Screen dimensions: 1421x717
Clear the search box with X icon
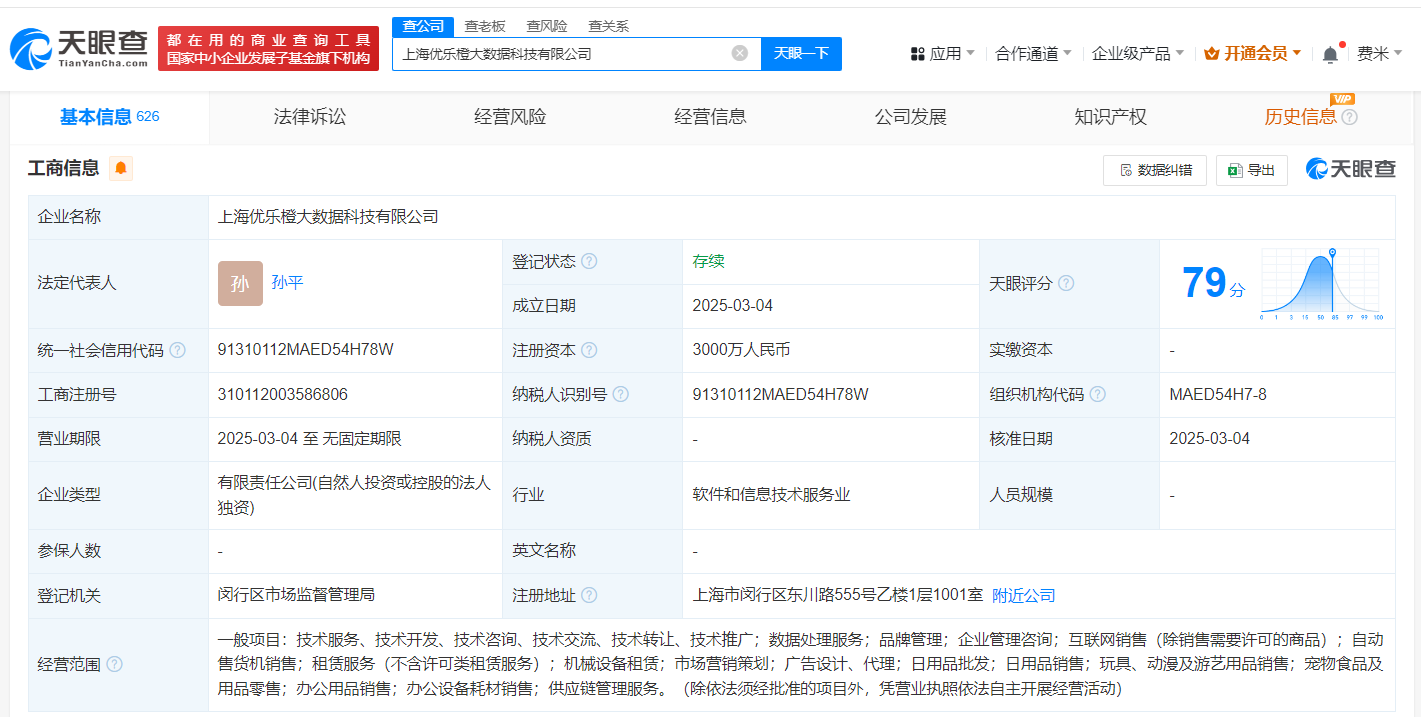coord(739,54)
